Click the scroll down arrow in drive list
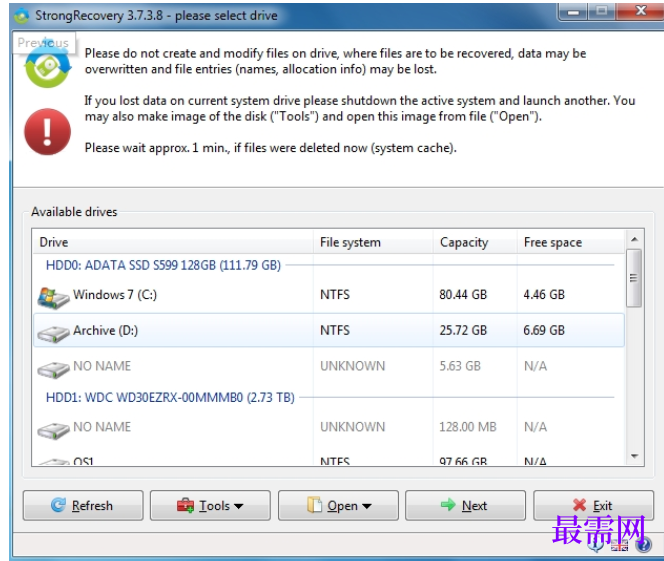 tap(634, 456)
